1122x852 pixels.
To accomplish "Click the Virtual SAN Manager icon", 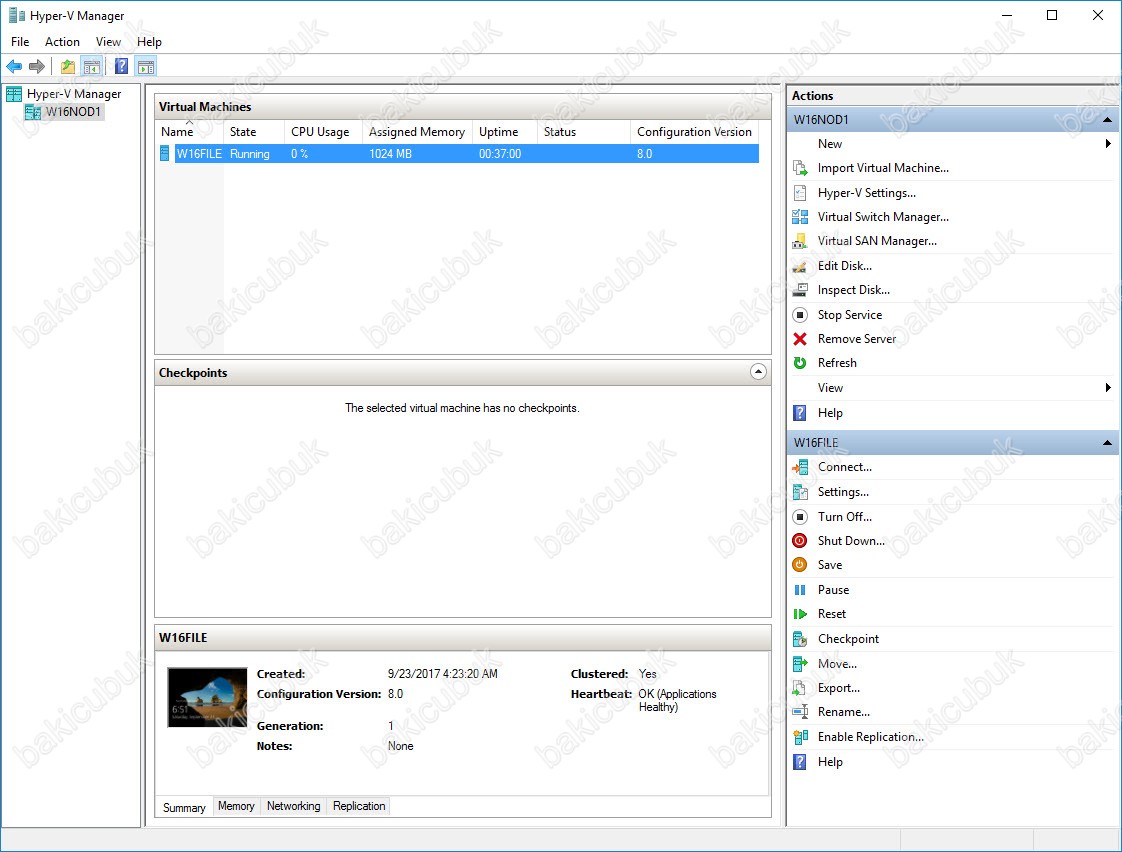I will click(x=800, y=241).
